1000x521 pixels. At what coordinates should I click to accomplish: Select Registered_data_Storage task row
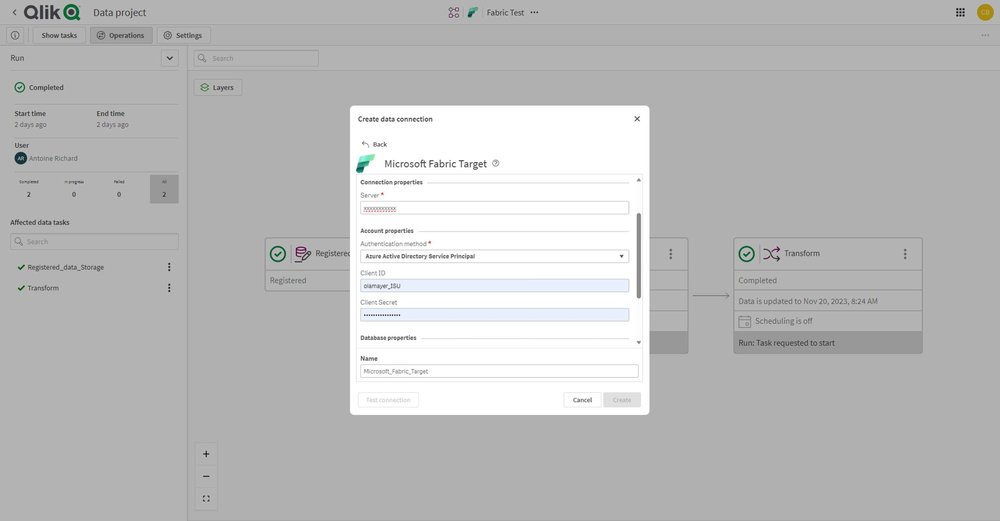pyautogui.click(x=94, y=267)
